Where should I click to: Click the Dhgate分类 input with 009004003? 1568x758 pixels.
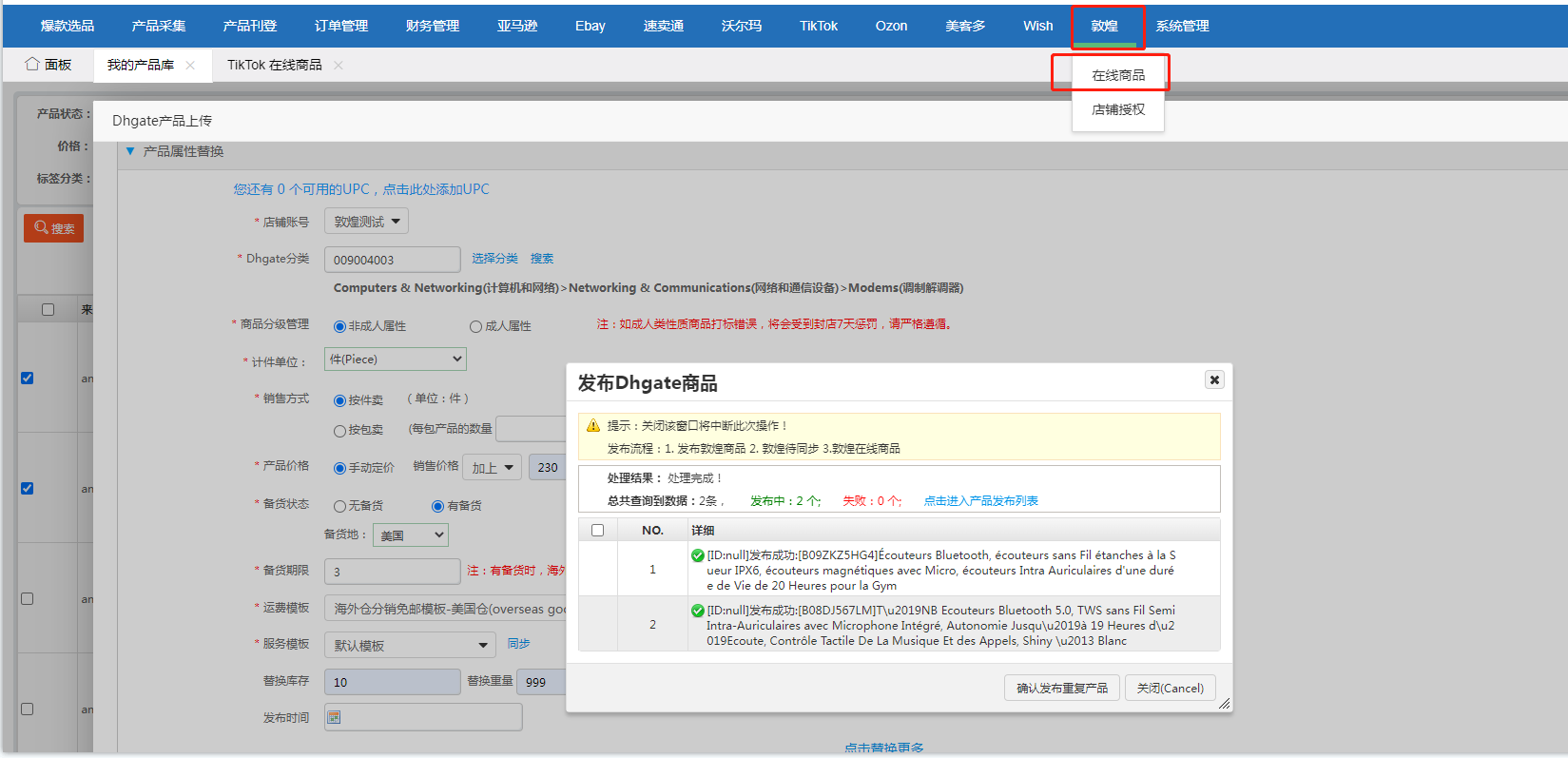393,260
